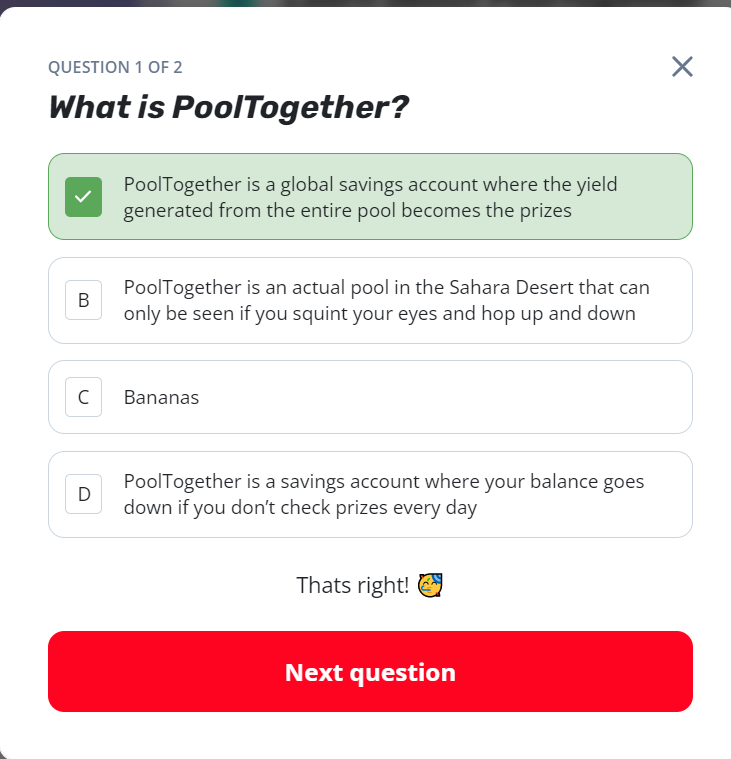
Task: Click the party face emoji
Action: point(431,585)
